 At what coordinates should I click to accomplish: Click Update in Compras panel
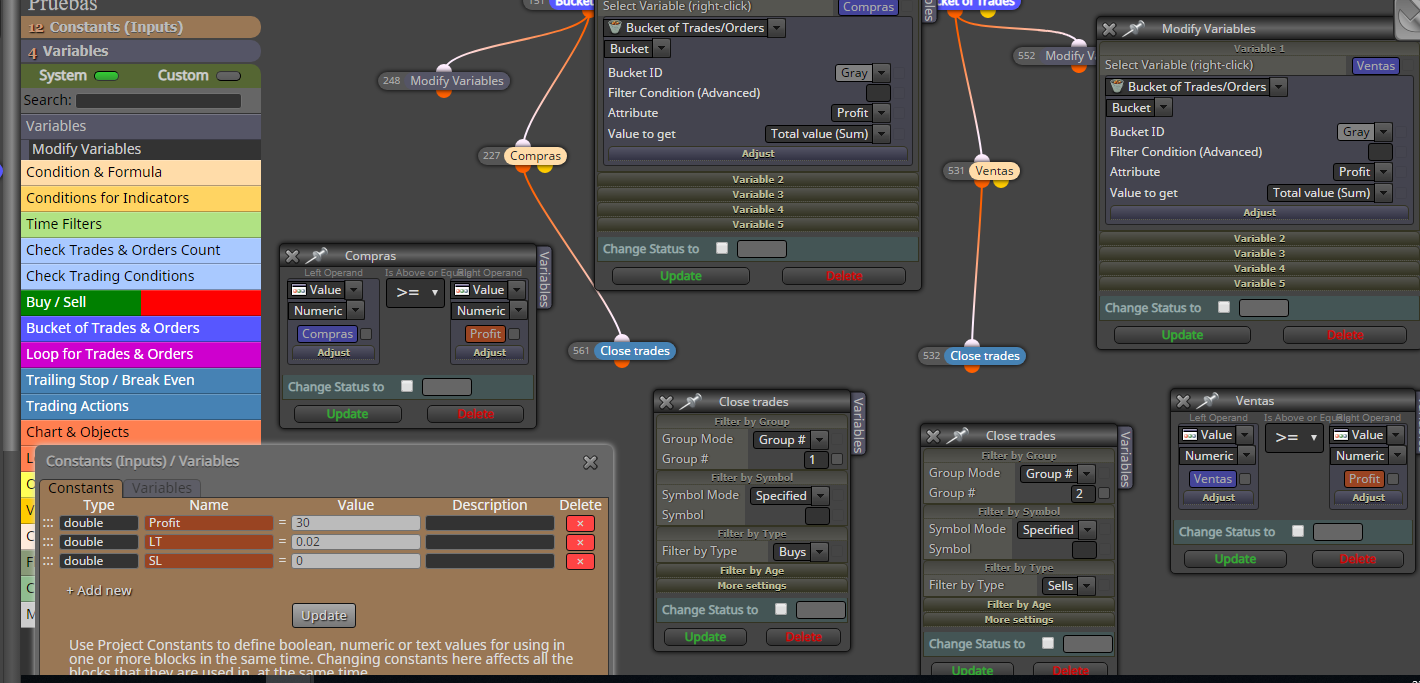[x=347, y=414]
